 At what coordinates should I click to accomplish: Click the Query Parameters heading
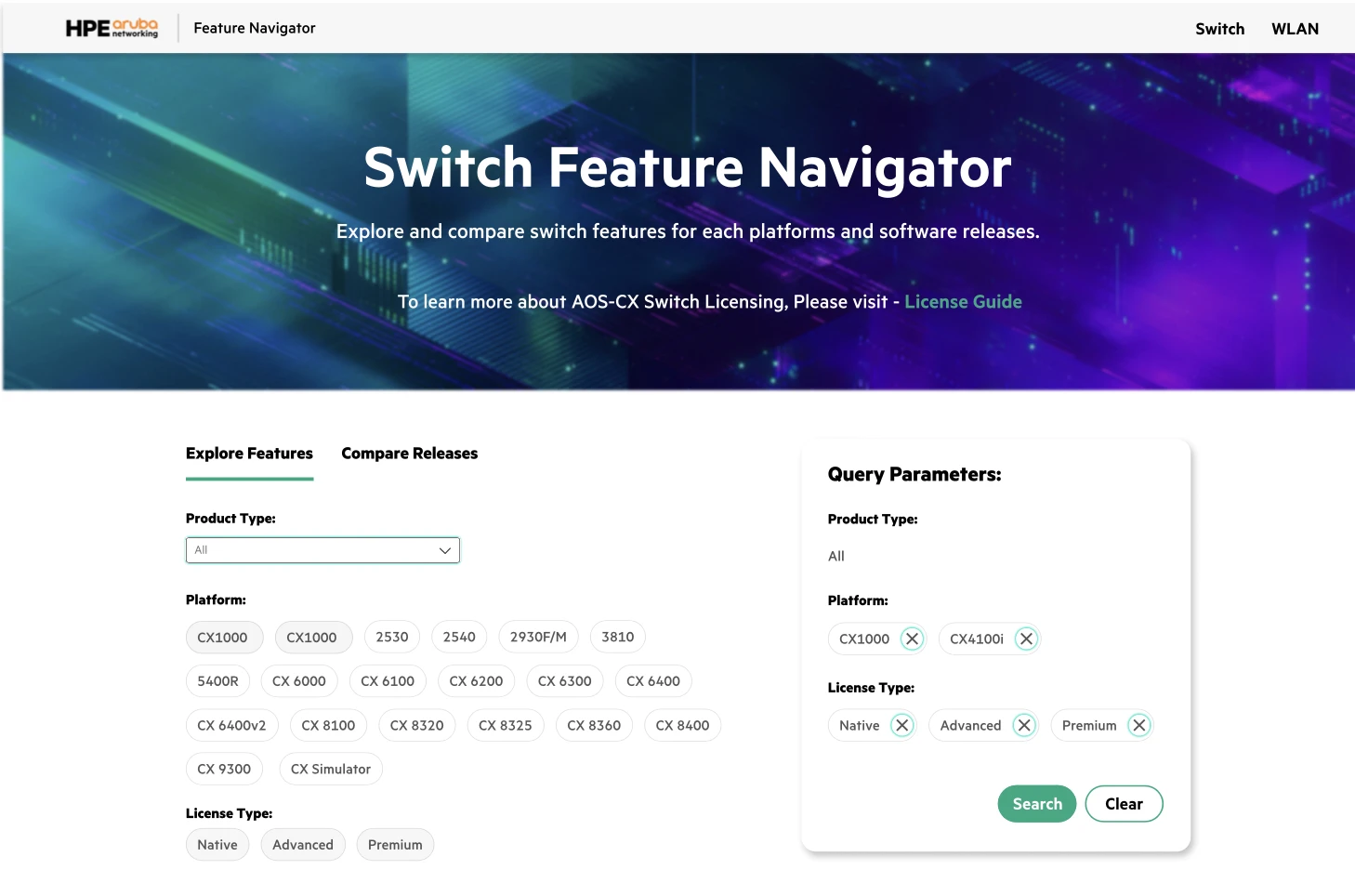pos(914,474)
